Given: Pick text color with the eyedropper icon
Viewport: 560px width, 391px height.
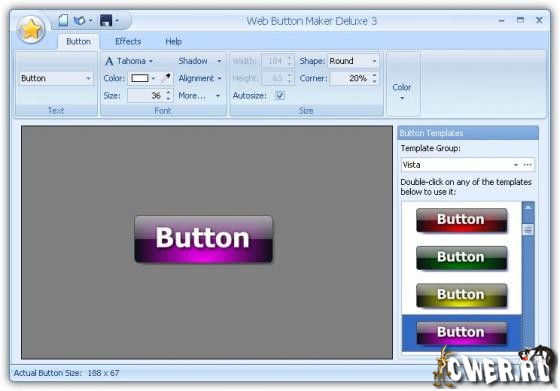Looking at the screenshot, I should pyautogui.click(x=166, y=78).
